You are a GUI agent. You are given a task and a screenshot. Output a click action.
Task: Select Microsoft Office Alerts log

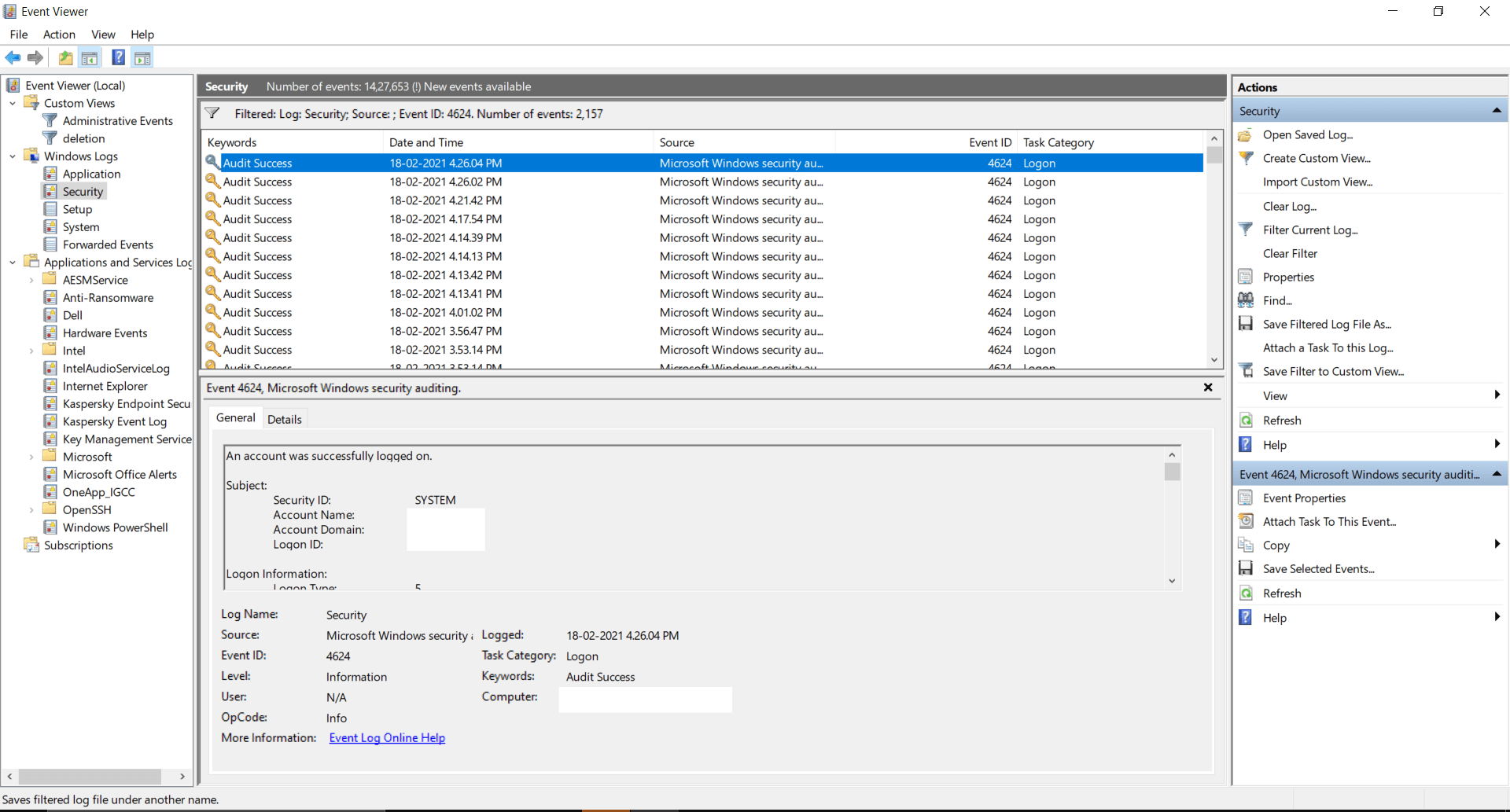(x=120, y=475)
